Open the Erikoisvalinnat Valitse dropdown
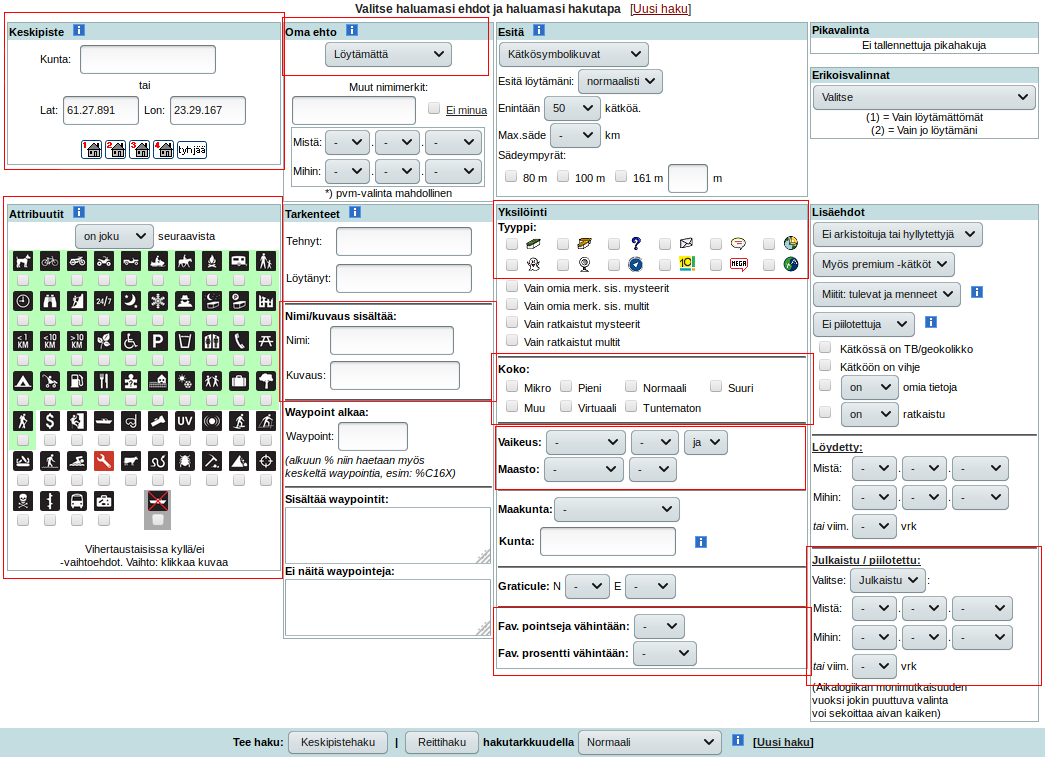Viewport: 1045px width, 759px height. coord(924,97)
